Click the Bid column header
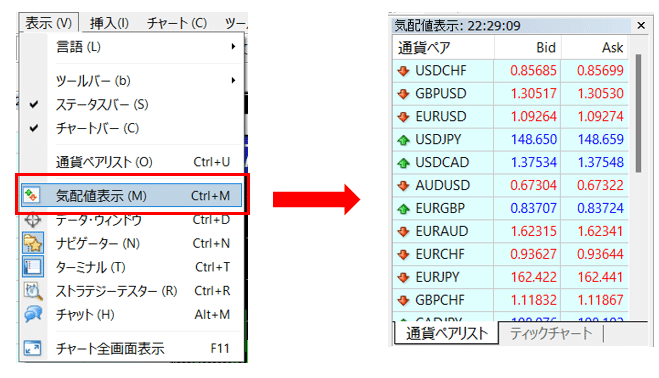659x378 pixels. 528,48
